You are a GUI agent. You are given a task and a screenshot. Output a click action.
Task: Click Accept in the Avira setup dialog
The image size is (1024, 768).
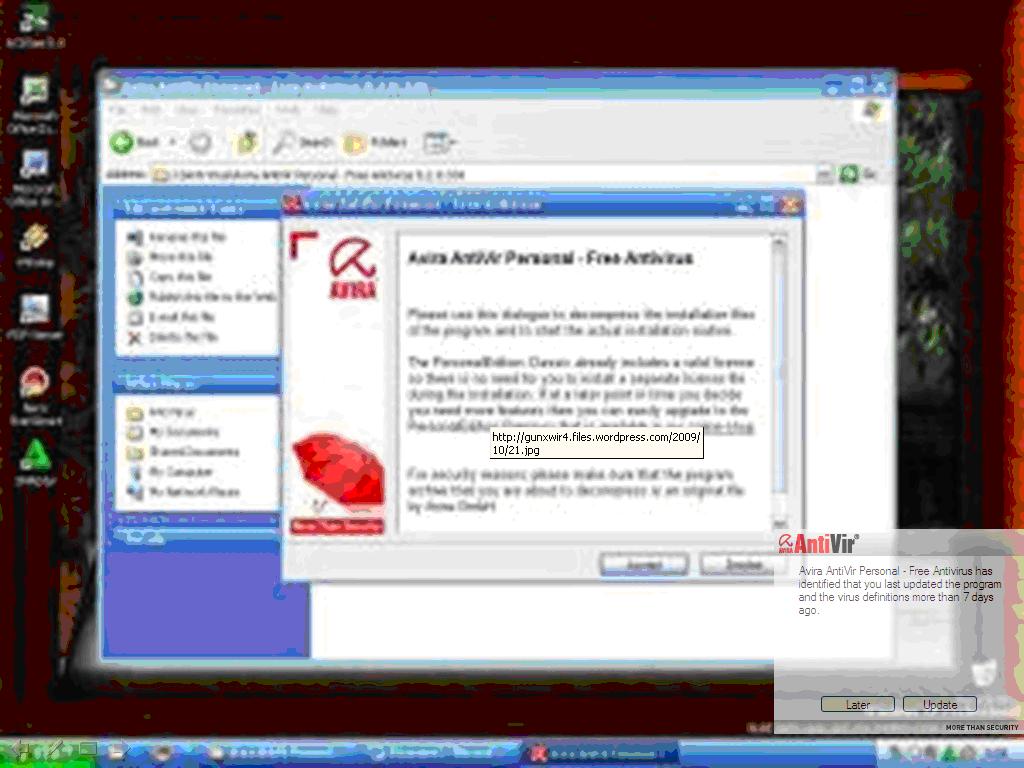point(644,564)
